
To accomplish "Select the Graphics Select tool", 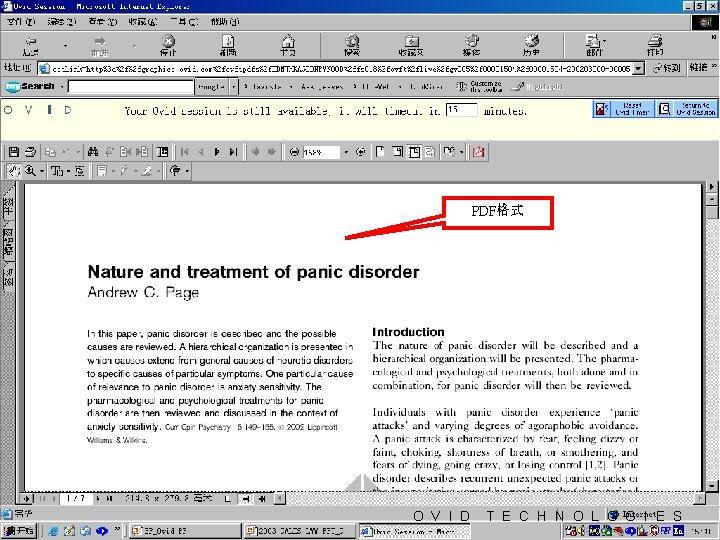I will click(80, 171).
